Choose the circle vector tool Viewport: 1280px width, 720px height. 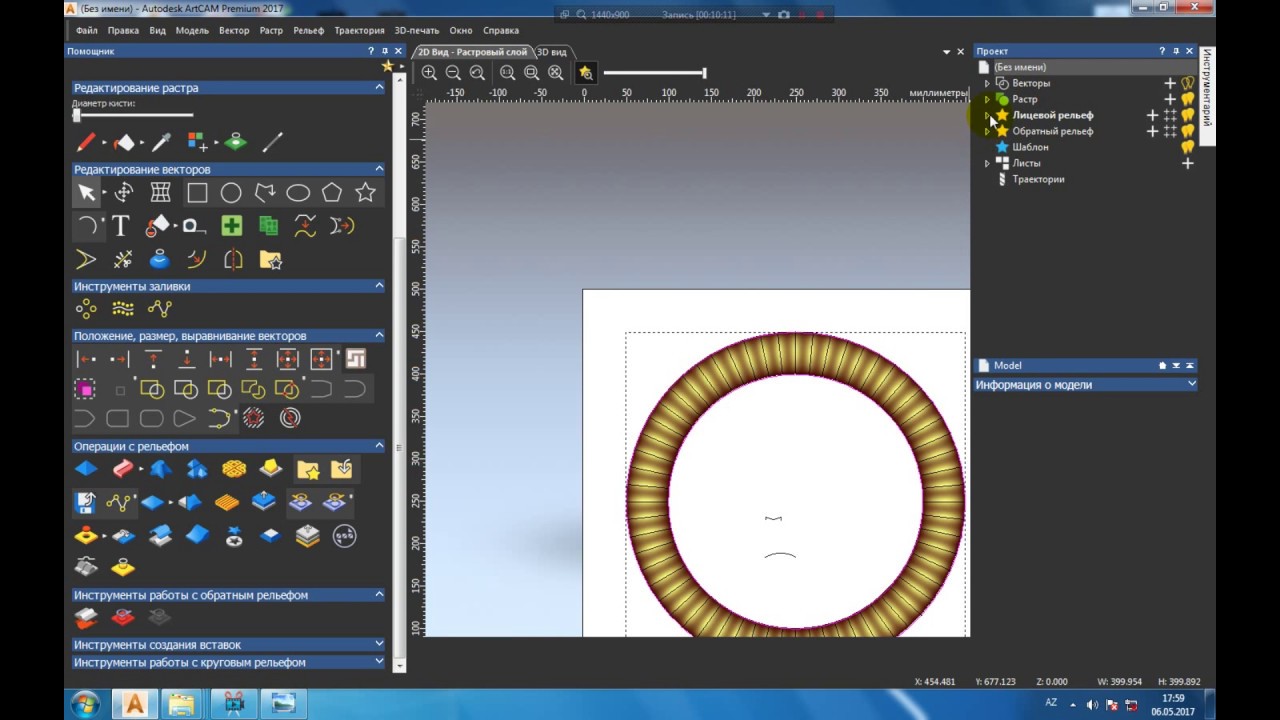point(231,193)
